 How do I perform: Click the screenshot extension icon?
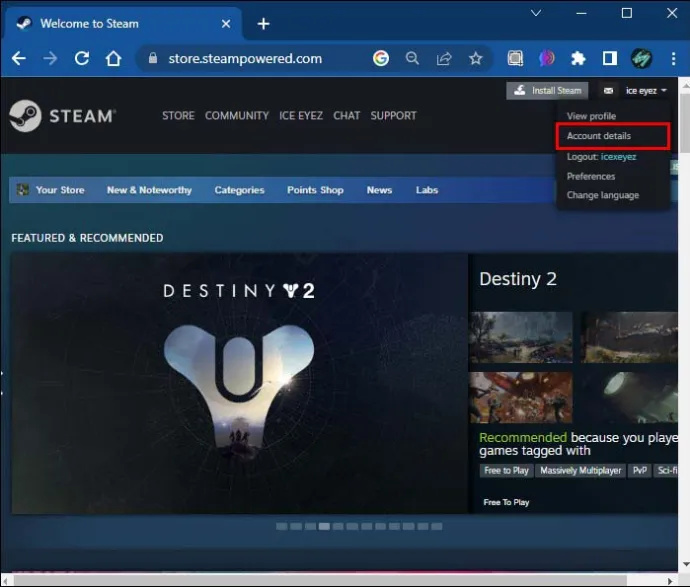pos(515,58)
